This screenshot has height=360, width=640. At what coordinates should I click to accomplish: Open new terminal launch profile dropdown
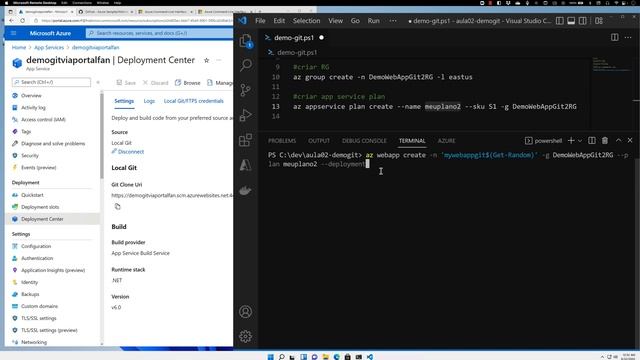tap(580, 140)
